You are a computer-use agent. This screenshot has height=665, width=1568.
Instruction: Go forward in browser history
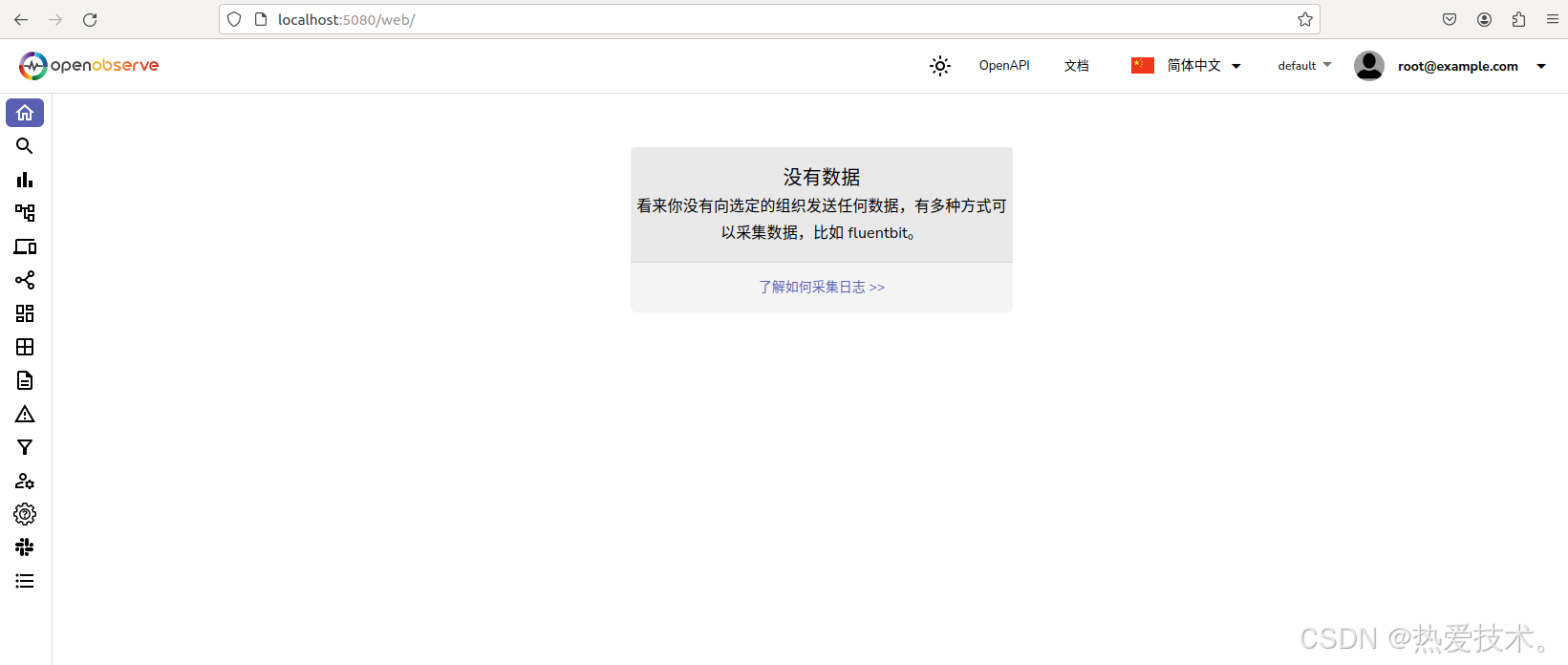[x=55, y=19]
